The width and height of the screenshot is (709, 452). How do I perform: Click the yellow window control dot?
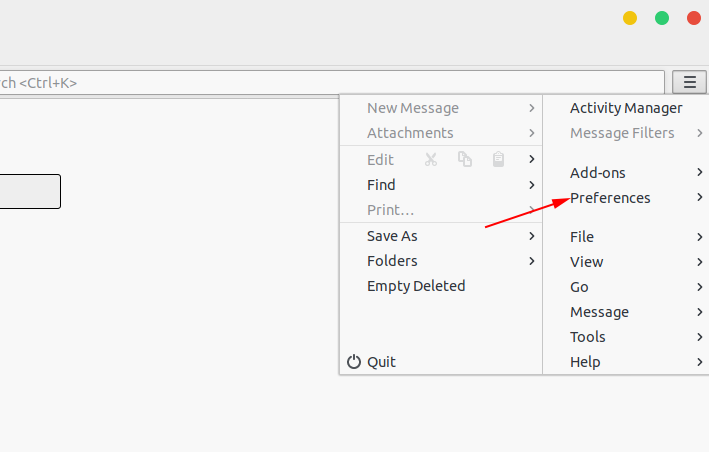(x=630, y=18)
